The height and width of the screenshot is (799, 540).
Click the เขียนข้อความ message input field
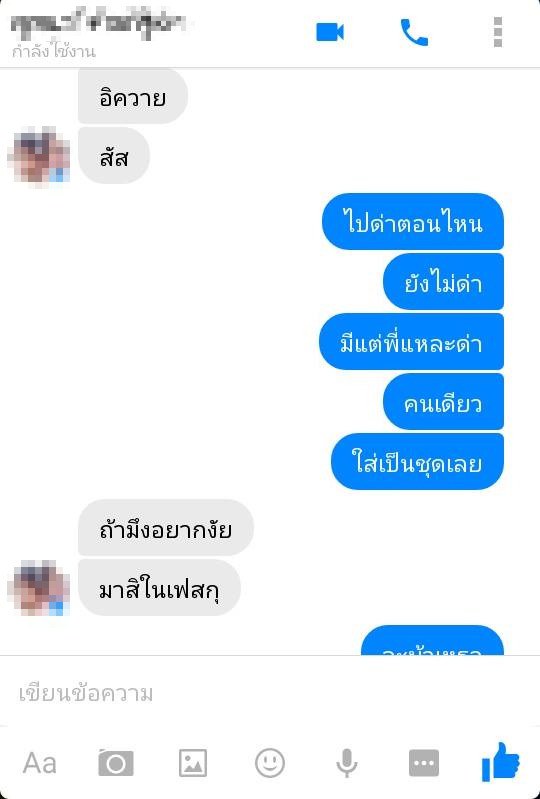[x=270, y=694]
